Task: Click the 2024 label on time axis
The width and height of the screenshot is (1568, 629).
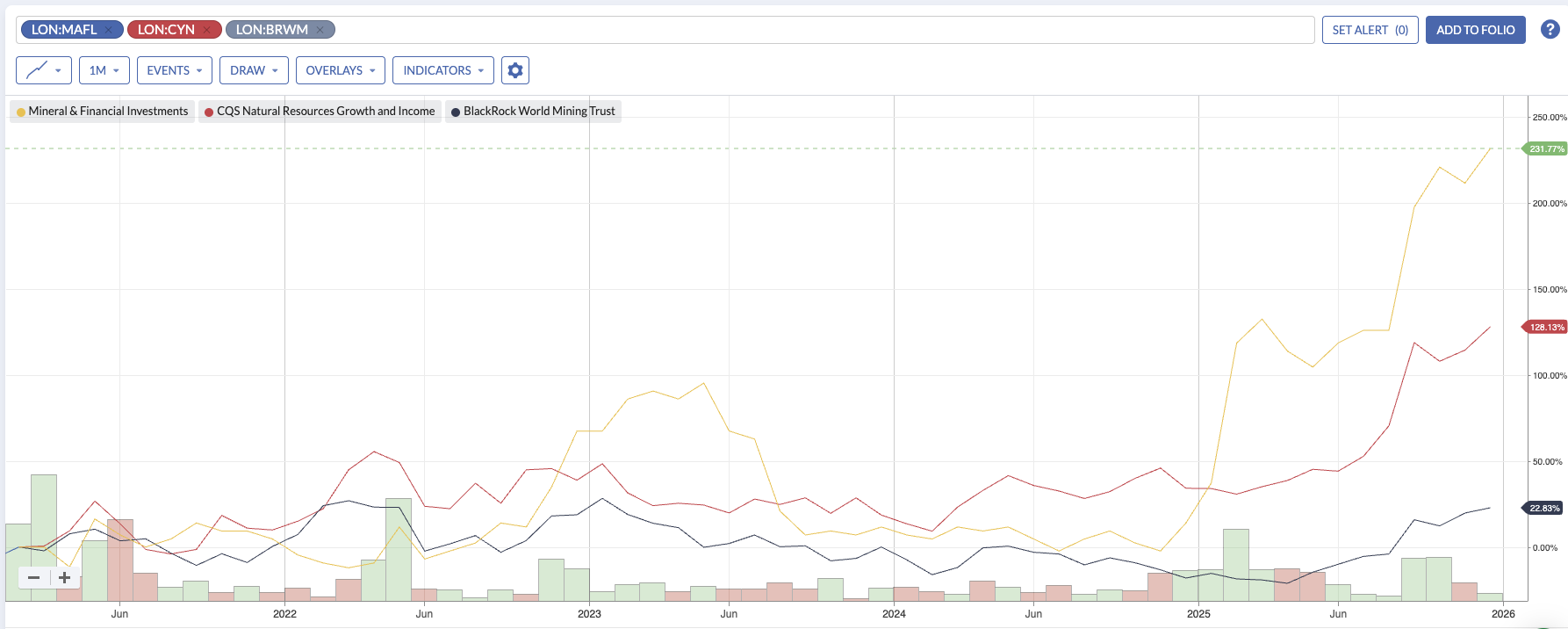Action: (x=894, y=614)
